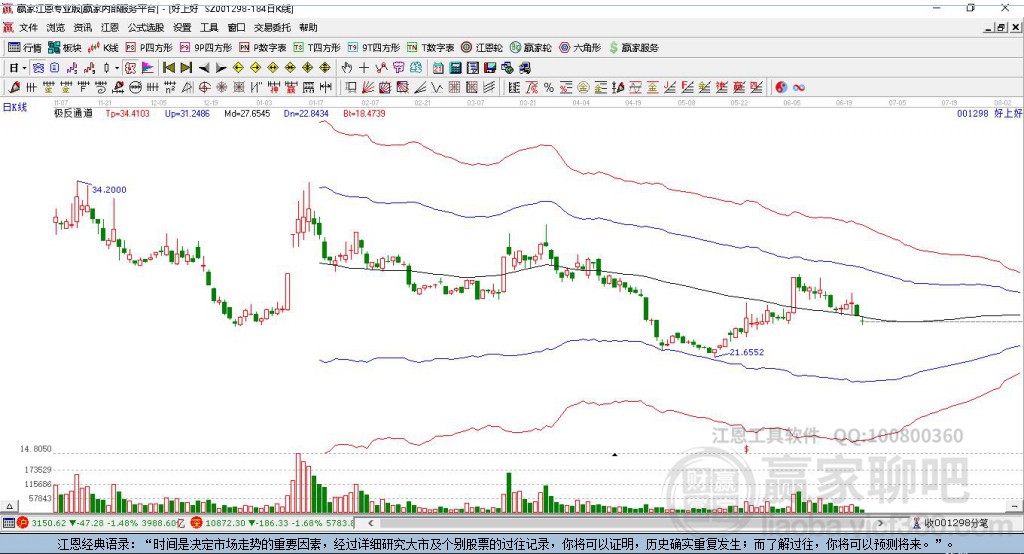Click the red pencil drawing tool
This screenshot has height=554, width=1024.
(x=14, y=88)
